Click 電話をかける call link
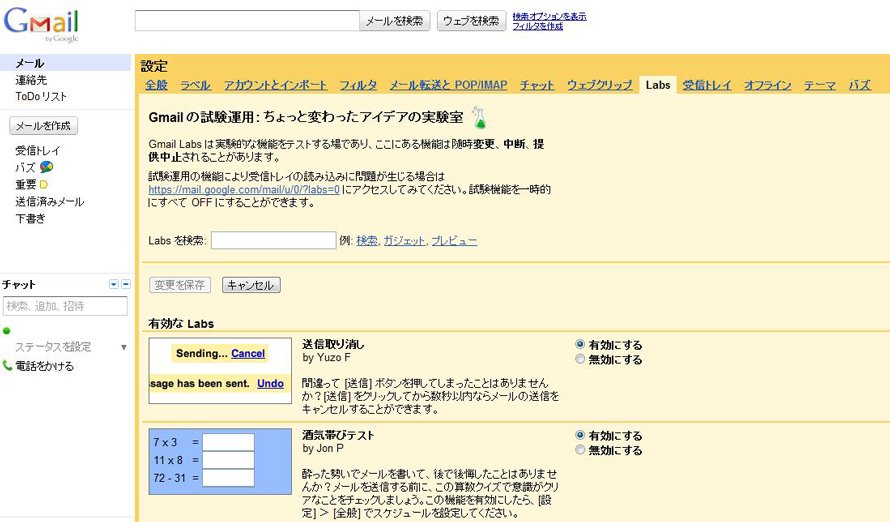This screenshot has width=890, height=522. click(x=44, y=366)
